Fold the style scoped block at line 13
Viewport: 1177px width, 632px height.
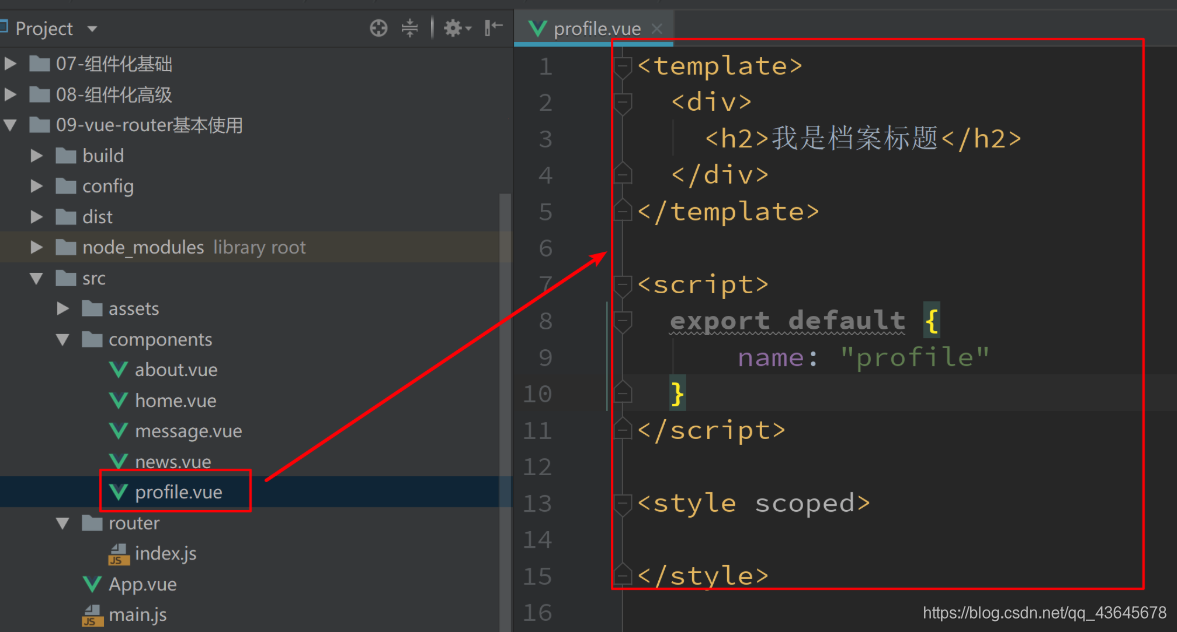(622, 504)
